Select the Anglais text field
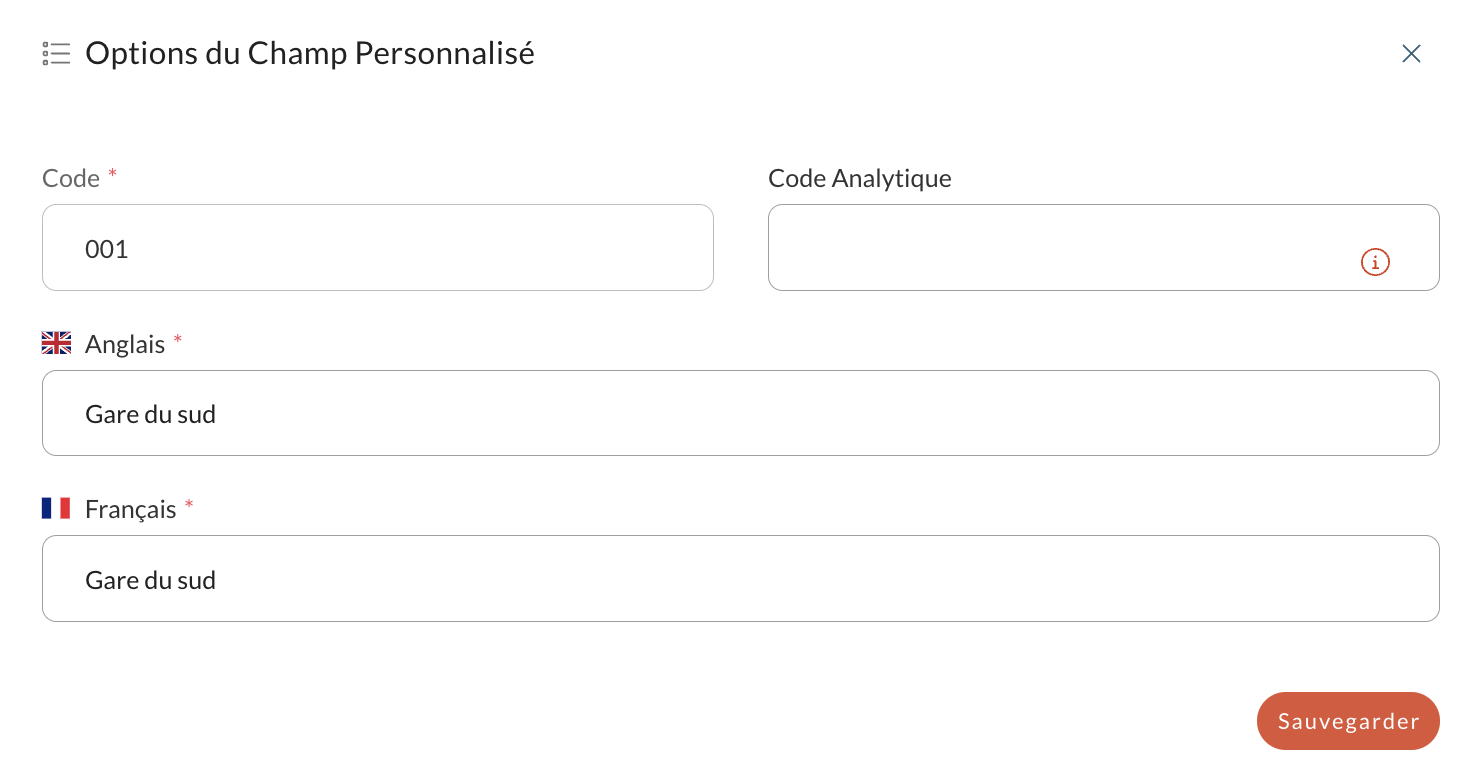 click(741, 413)
